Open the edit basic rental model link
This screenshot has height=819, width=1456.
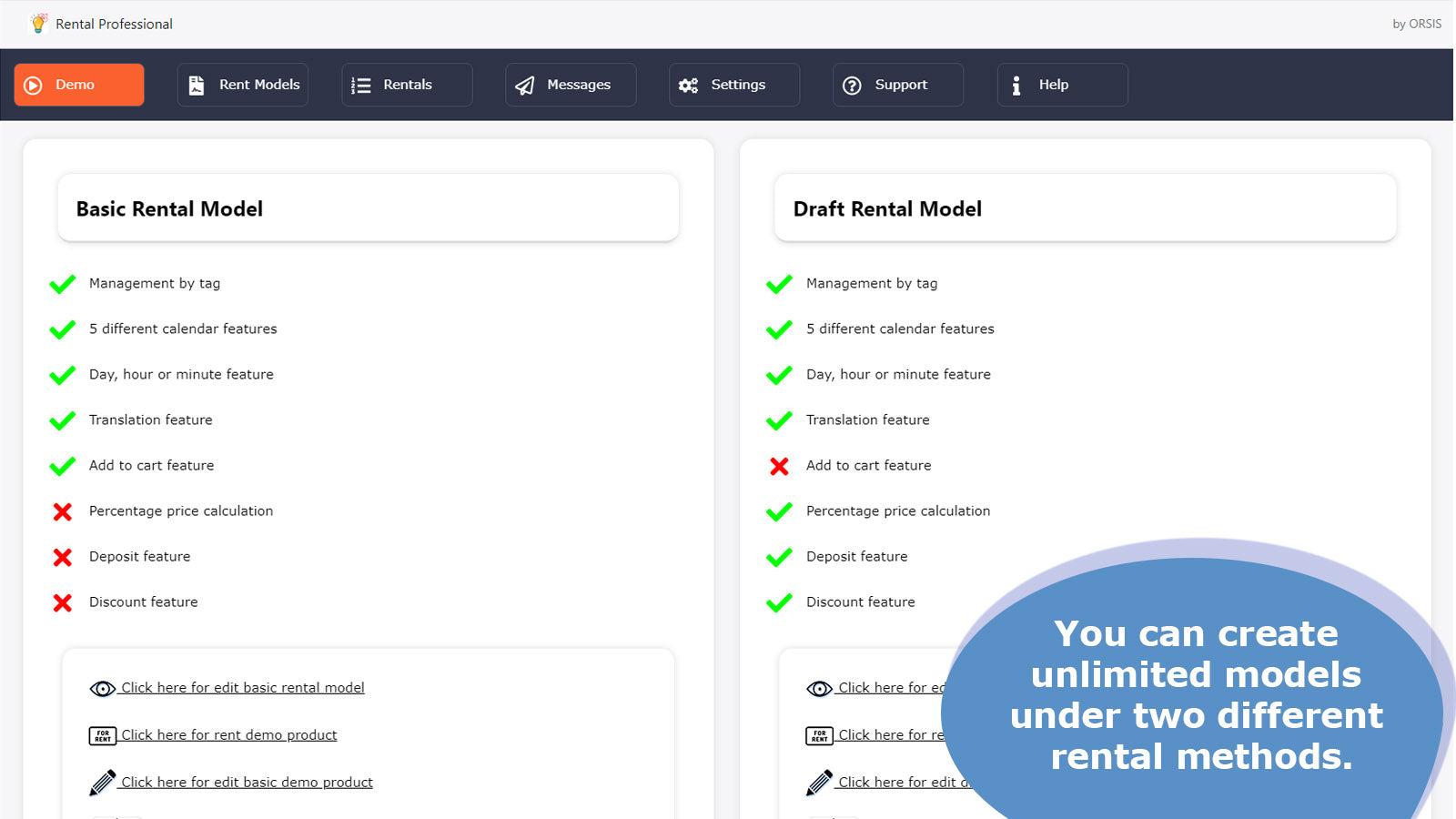tap(243, 688)
